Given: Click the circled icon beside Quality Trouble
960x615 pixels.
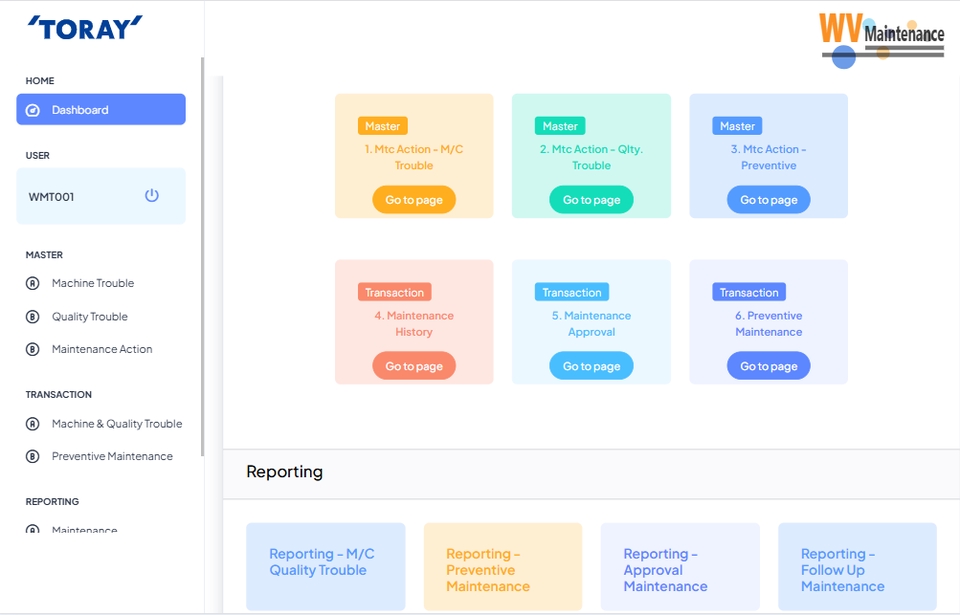Looking at the screenshot, I should pyautogui.click(x=32, y=317).
